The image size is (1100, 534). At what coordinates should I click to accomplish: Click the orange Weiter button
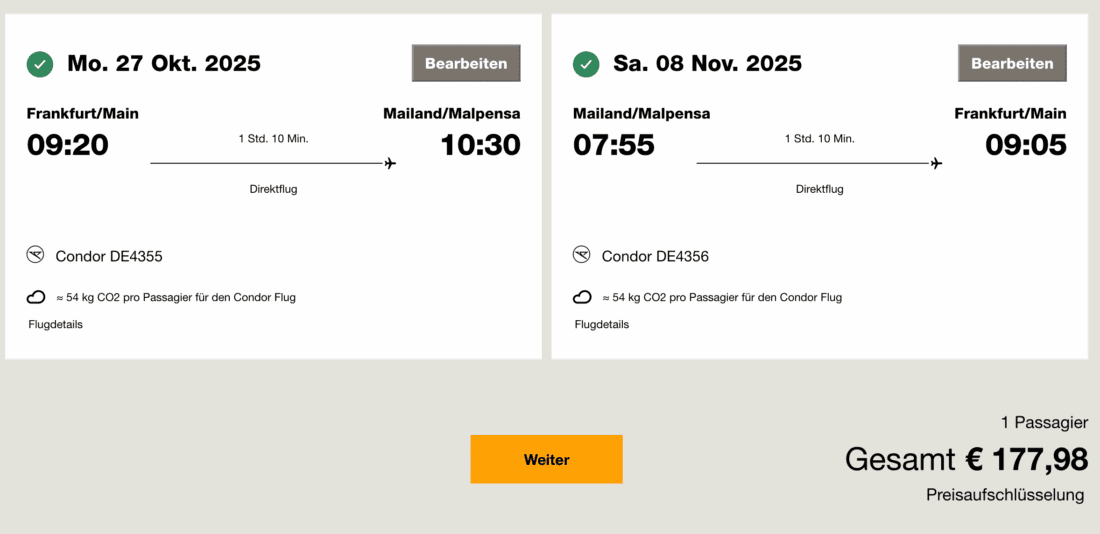546,459
